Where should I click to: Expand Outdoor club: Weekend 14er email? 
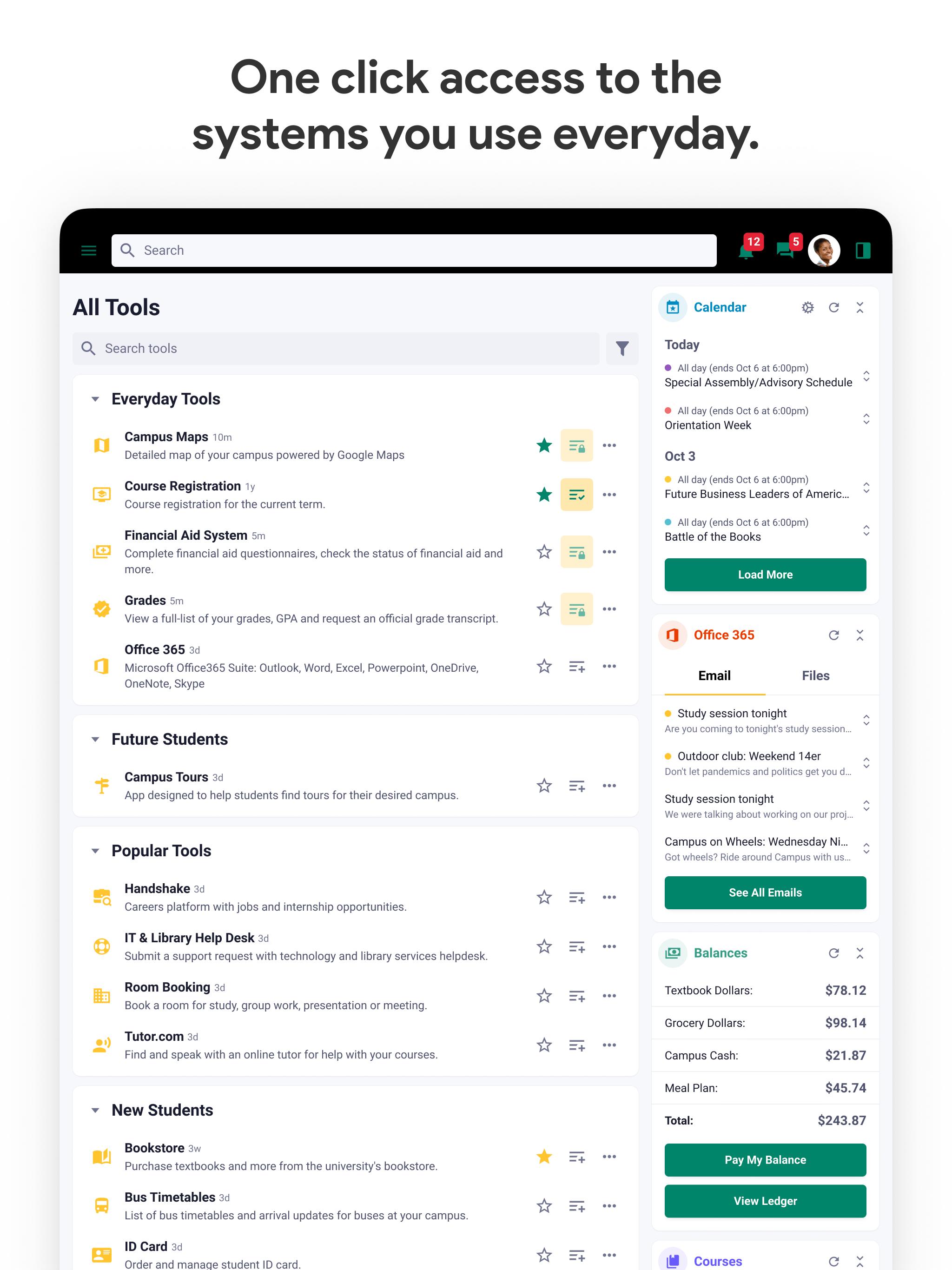pos(866,763)
